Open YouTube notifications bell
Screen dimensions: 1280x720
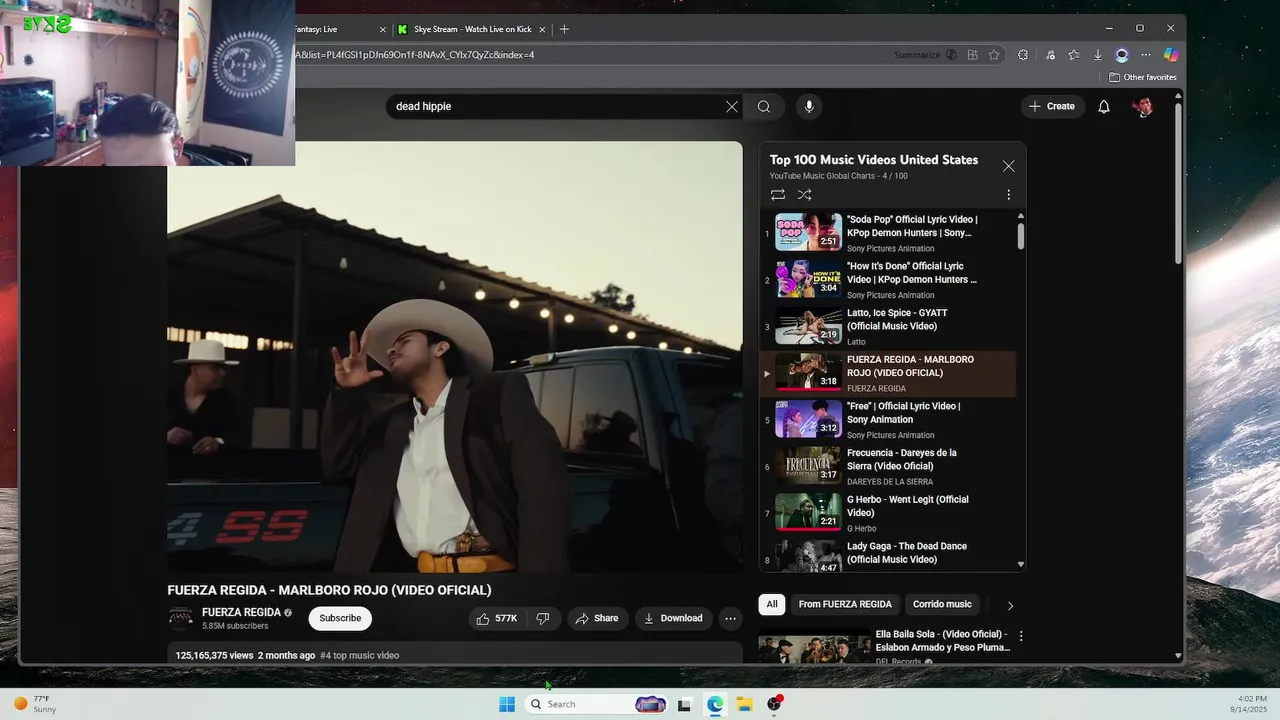click(x=1104, y=107)
